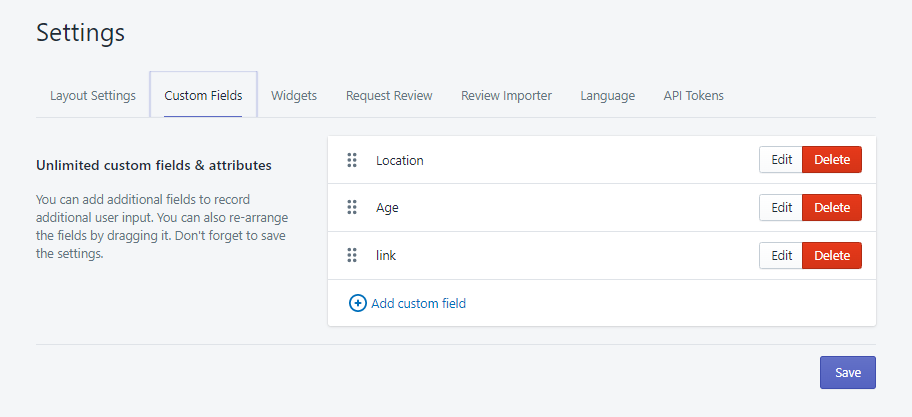The width and height of the screenshot is (912, 417).
Task: Click the plus circle icon to add field
Action: [357, 303]
